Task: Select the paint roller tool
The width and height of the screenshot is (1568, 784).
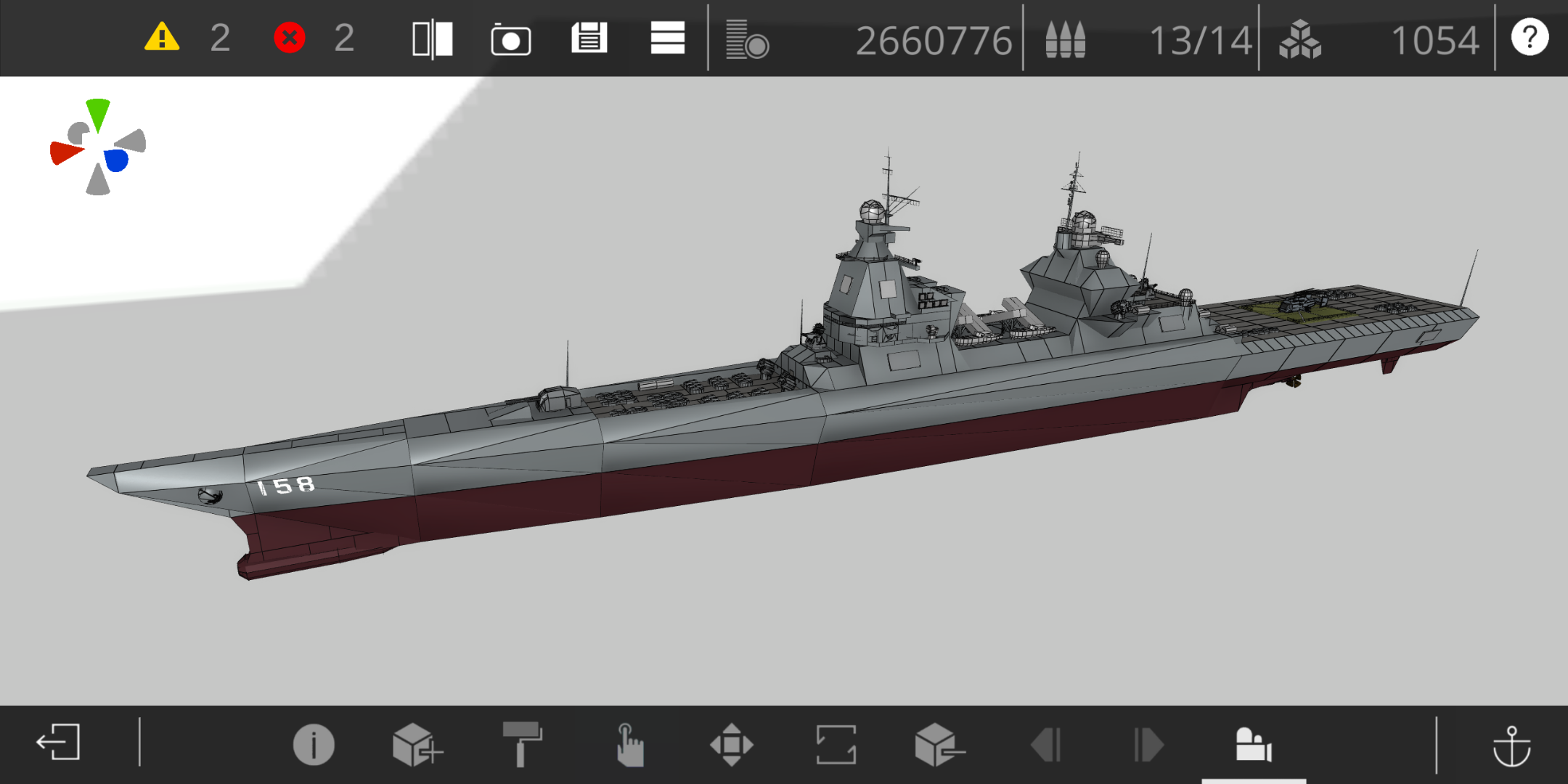Action: [523, 744]
